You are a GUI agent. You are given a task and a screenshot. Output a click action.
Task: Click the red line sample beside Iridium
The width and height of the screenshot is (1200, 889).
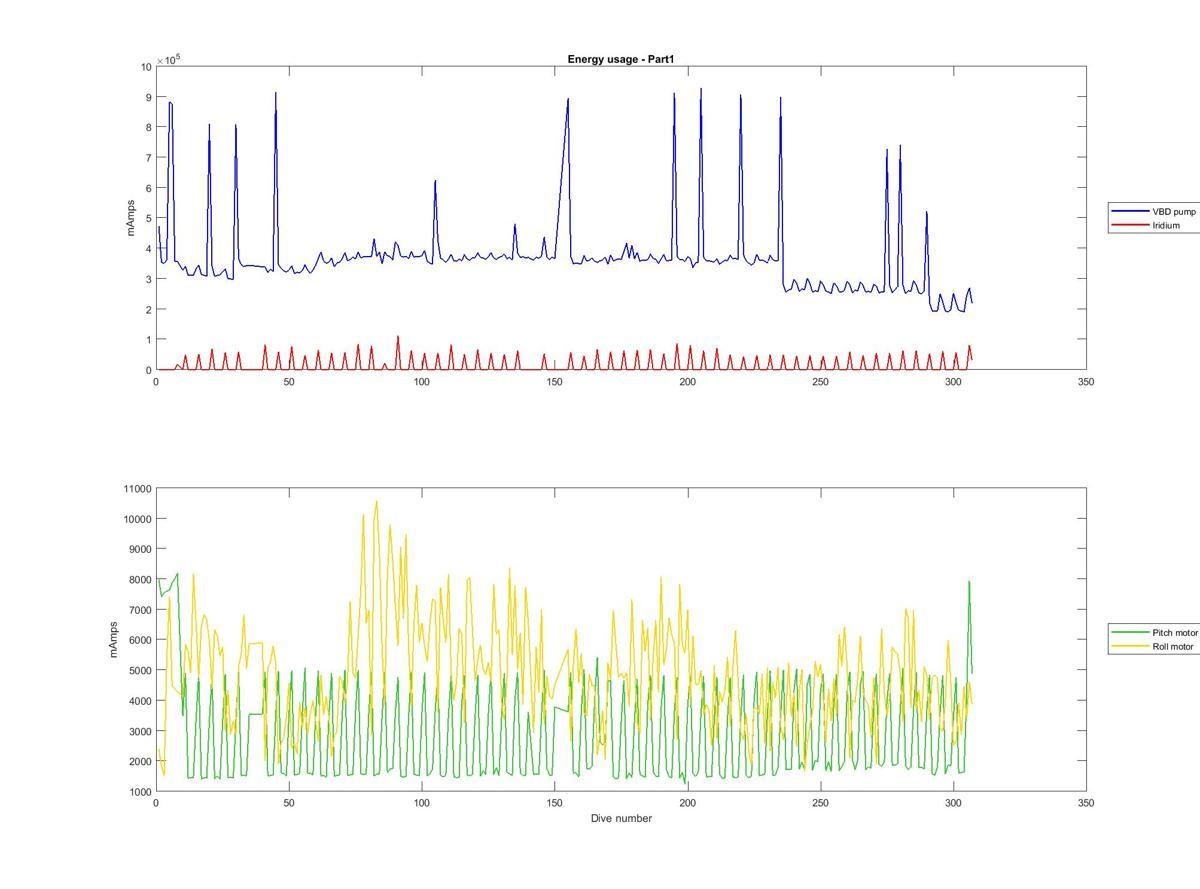tap(1130, 226)
